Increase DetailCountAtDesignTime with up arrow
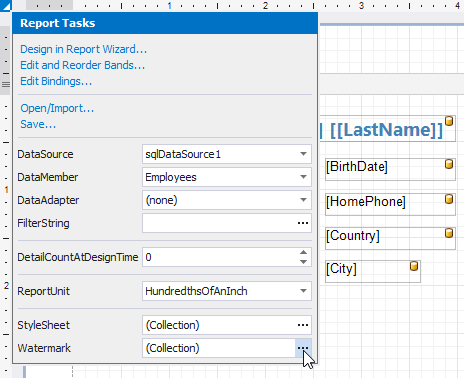This screenshot has height=378, width=464. [303, 253]
